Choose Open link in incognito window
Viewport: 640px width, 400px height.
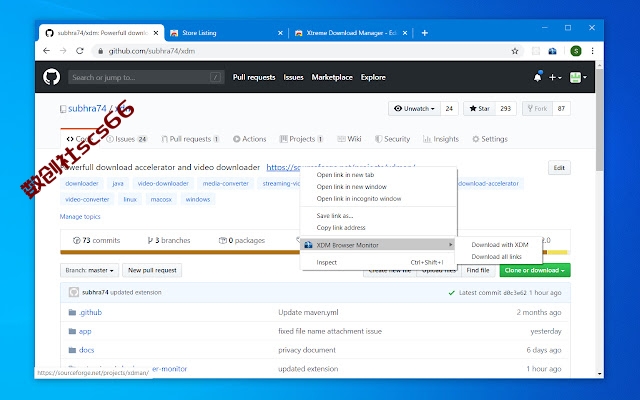378,199
